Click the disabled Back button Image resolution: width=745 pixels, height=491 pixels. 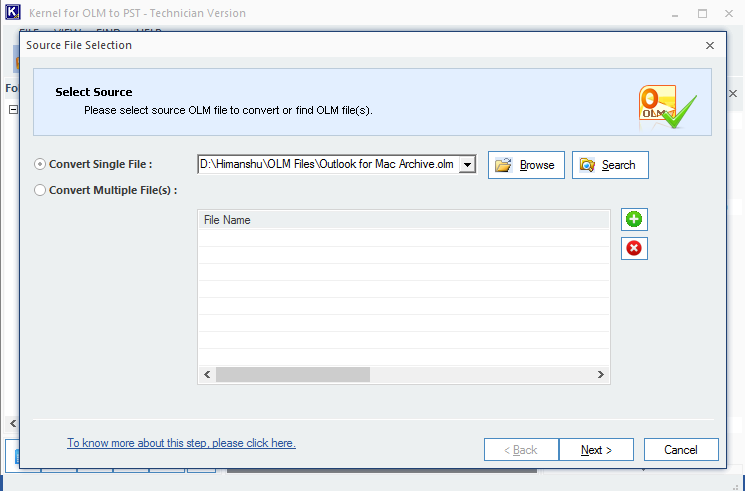521,450
